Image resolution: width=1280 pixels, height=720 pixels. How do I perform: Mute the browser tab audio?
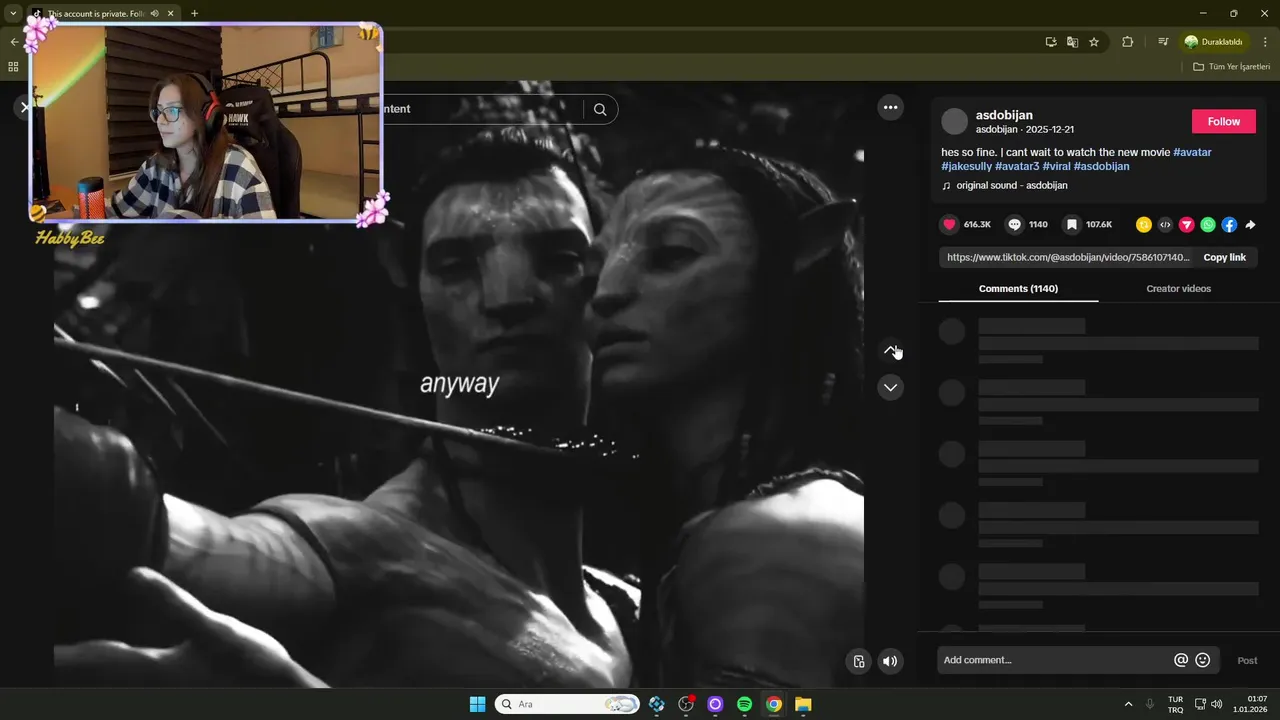(154, 13)
